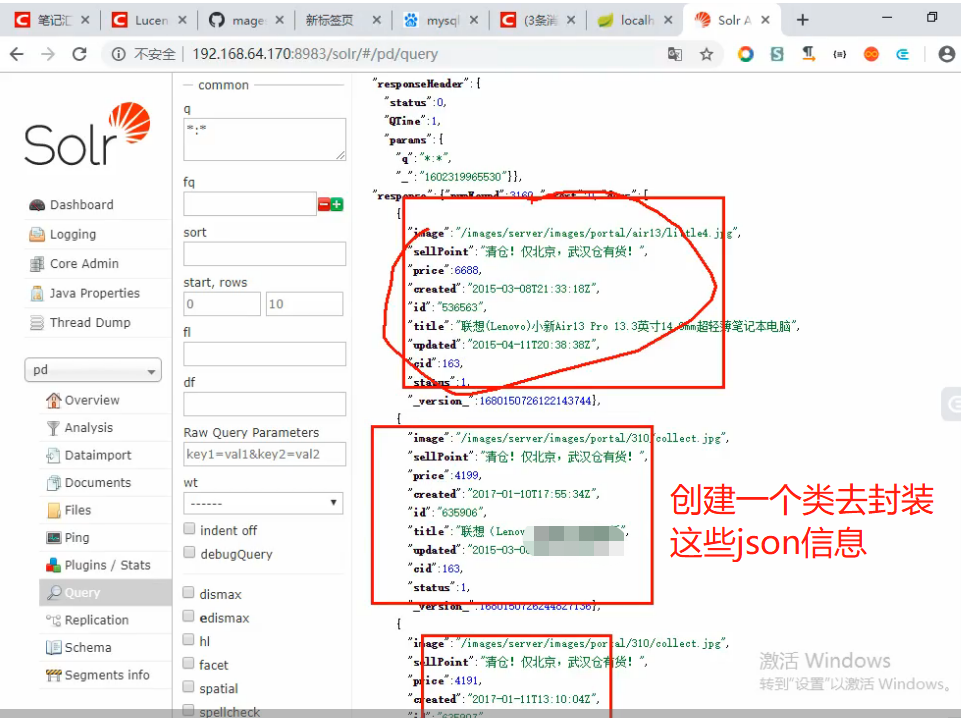Screen dimensions: 961x718
Task: Click the translate page icon
Action: [675, 55]
